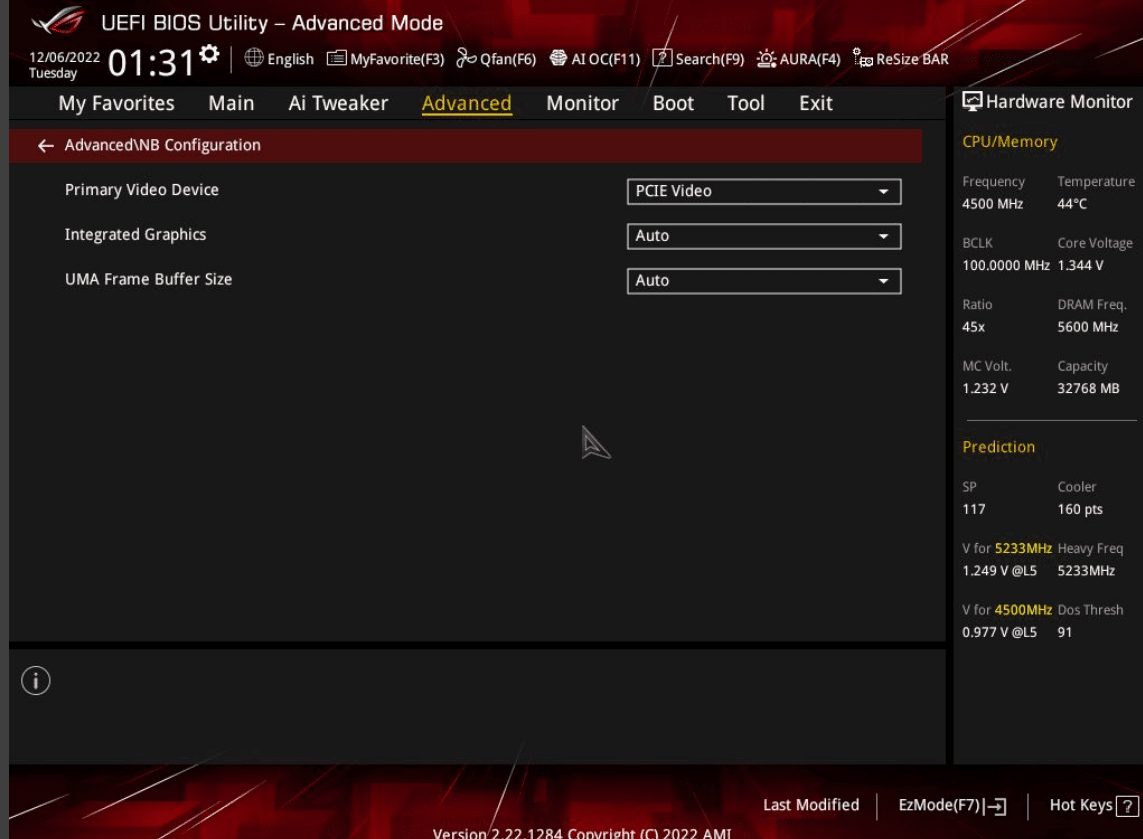
Task: Click the 1.232 V MC voltage value
Action: tap(985, 389)
